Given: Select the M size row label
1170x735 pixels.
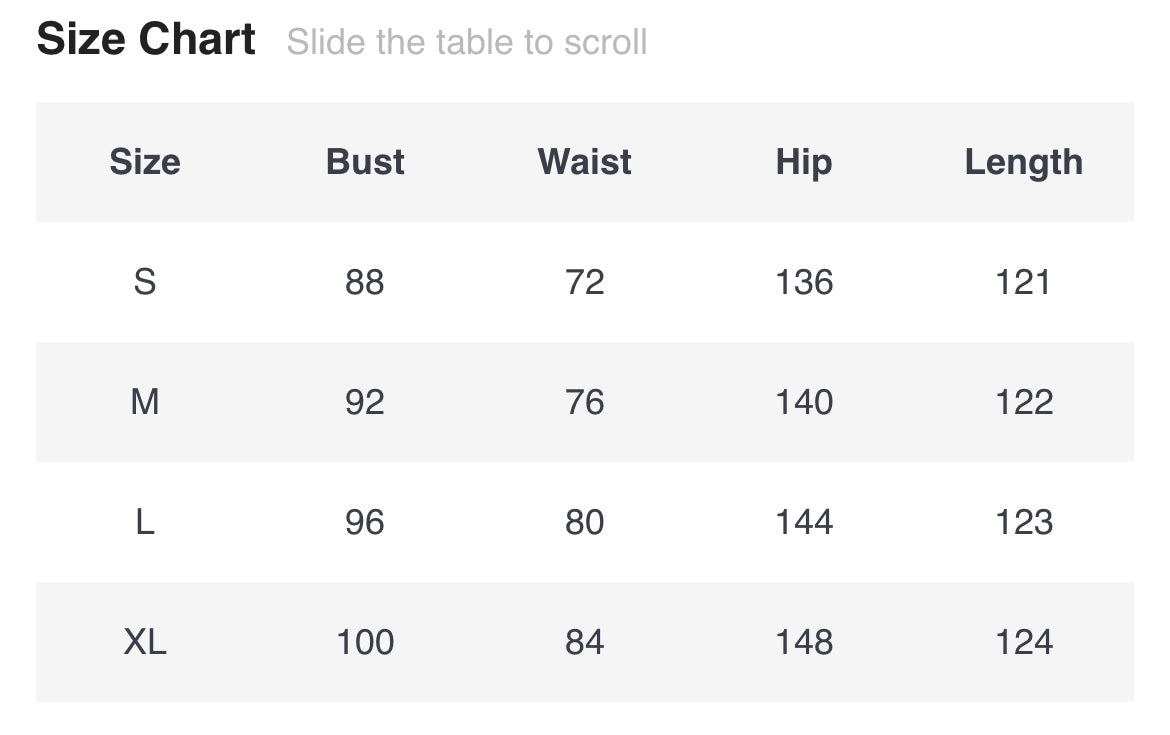Looking at the screenshot, I should pyautogui.click(x=145, y=402).
